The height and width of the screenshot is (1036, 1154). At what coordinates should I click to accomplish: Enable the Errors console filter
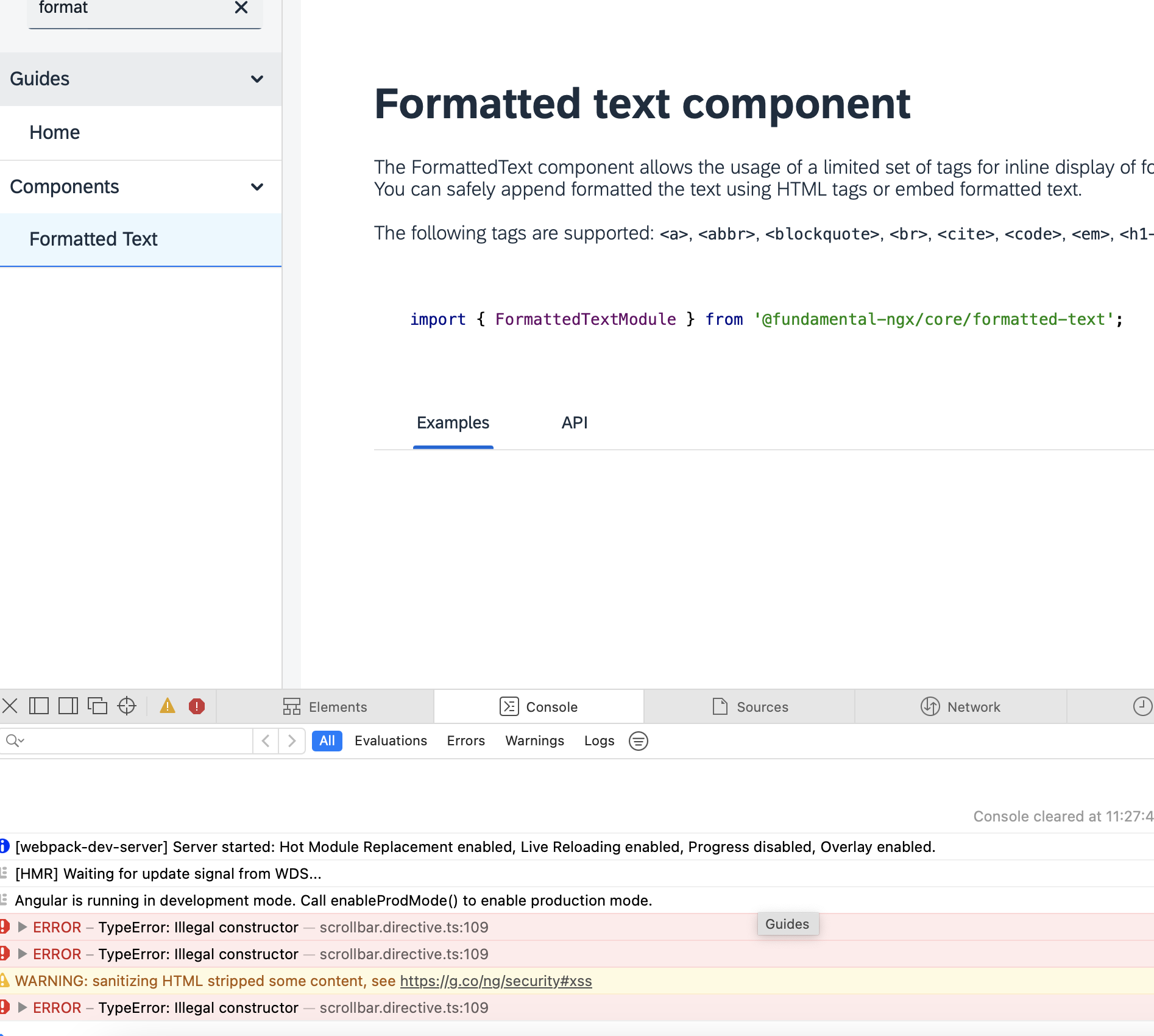click(465, 740)
